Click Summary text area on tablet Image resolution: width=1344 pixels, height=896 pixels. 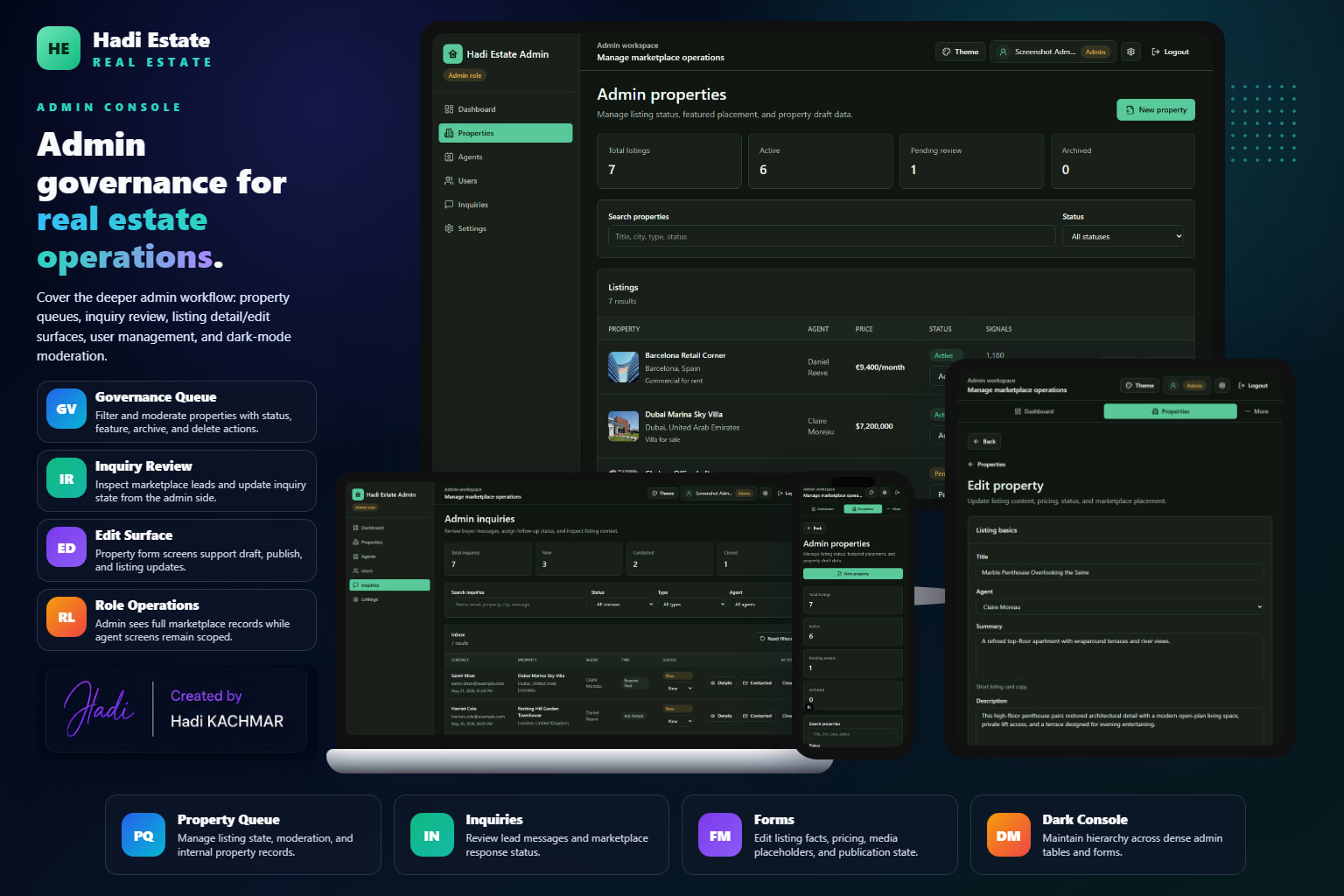pos(1120,656)
